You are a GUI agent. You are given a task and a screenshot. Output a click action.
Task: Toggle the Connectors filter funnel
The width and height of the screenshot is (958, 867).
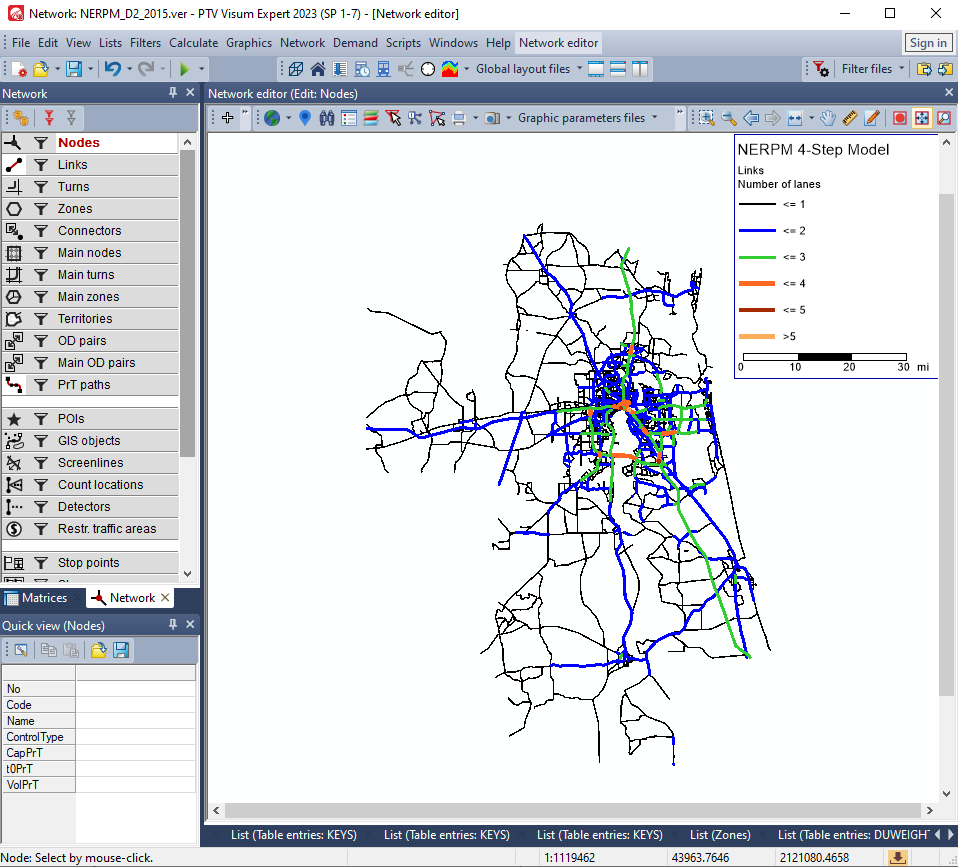tap(41, 231)
